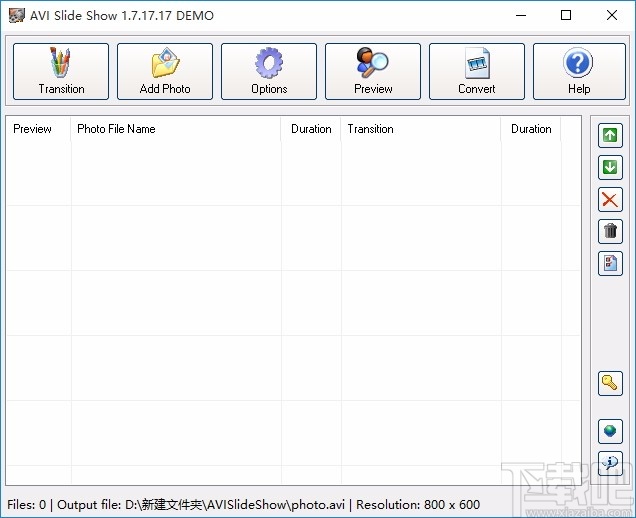Click the checklist document icon
This screenshot has height=518, width=636.
tap(610, 263)
